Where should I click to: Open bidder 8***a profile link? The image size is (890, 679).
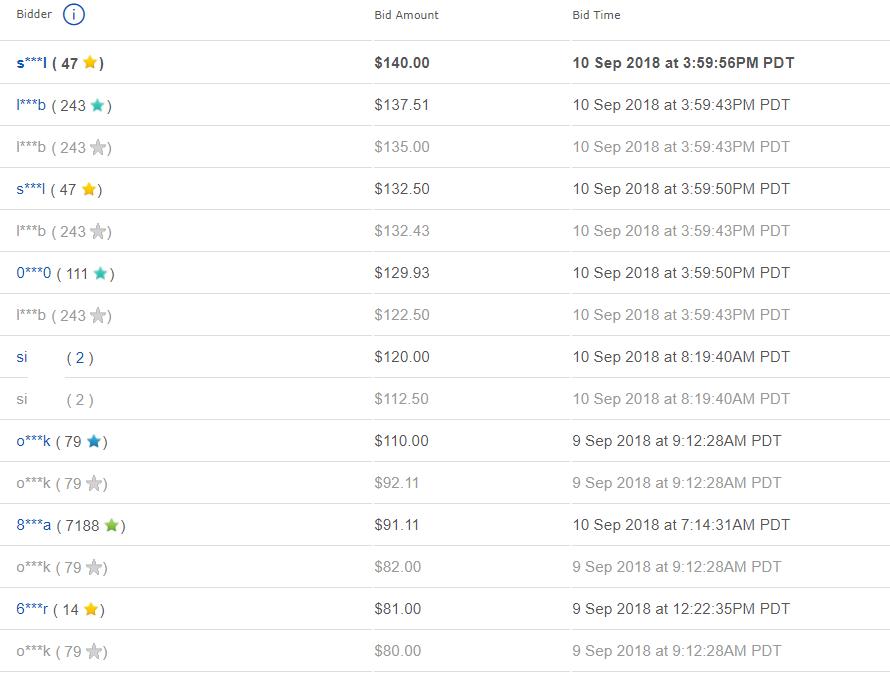tap(33, 525)
